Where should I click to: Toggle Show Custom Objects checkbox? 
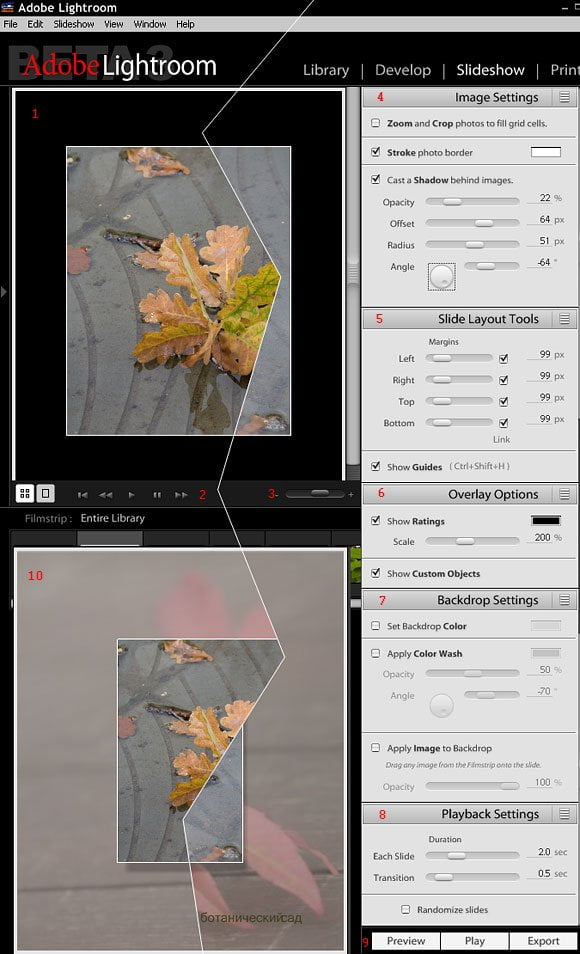[x=376, y=573]
